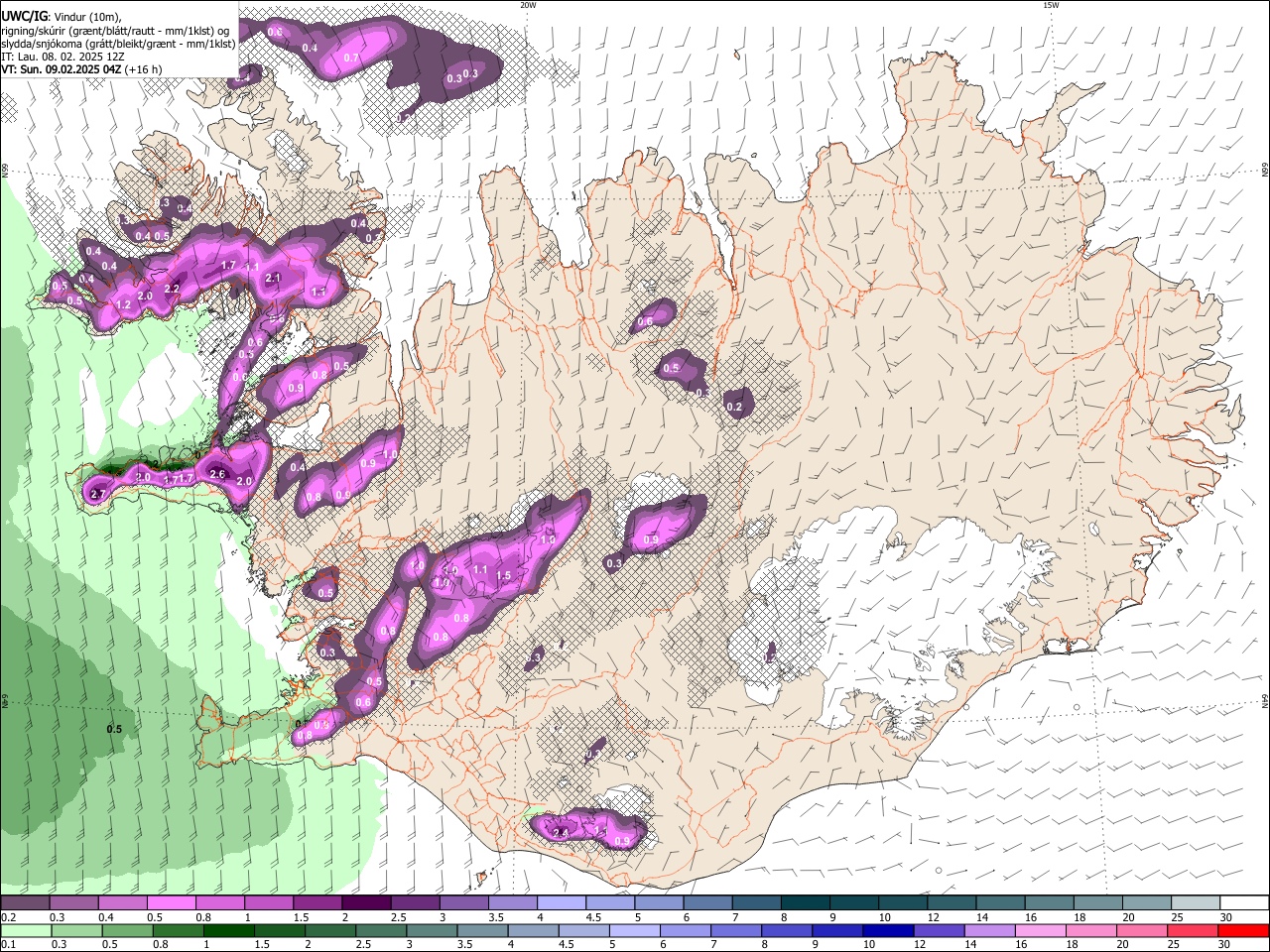Screen dimensions: 1270x952
Task: Click the "slydda/snjókoma (grátt/bleikt/grænt - mm/1klst)" line
Action: click(118, 44)
